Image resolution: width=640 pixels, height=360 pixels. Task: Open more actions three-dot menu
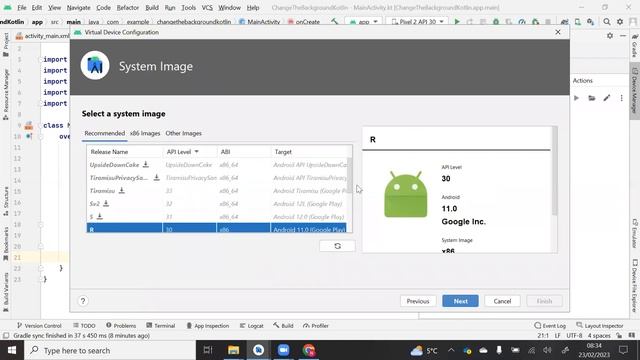click(x=622, y=98)
